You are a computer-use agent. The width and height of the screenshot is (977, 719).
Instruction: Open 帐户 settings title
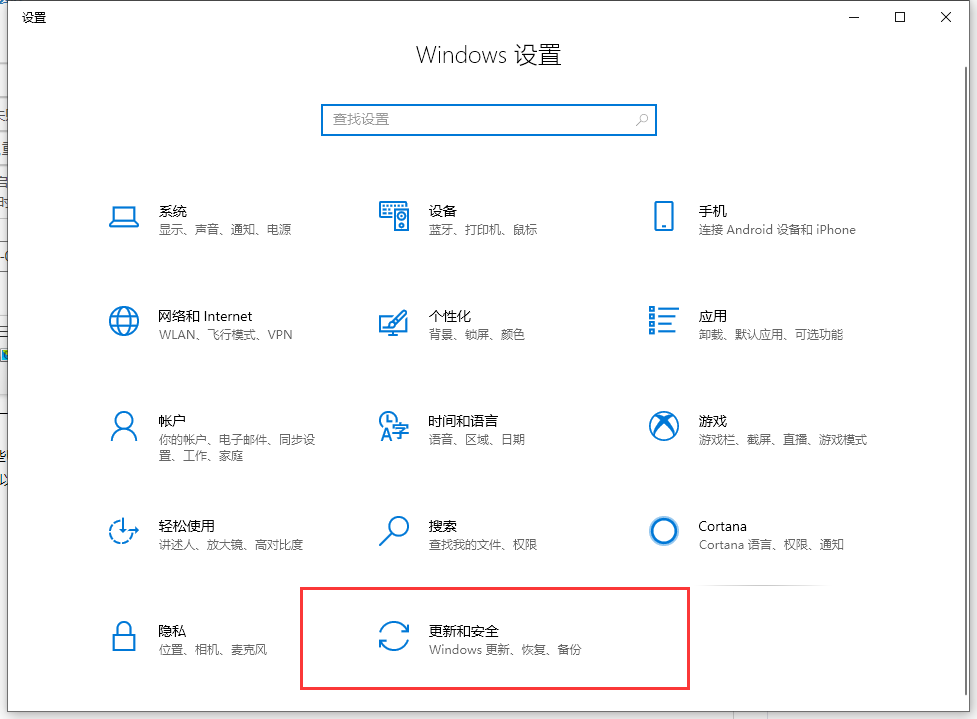pyautogui.click(x=172, y=421)
